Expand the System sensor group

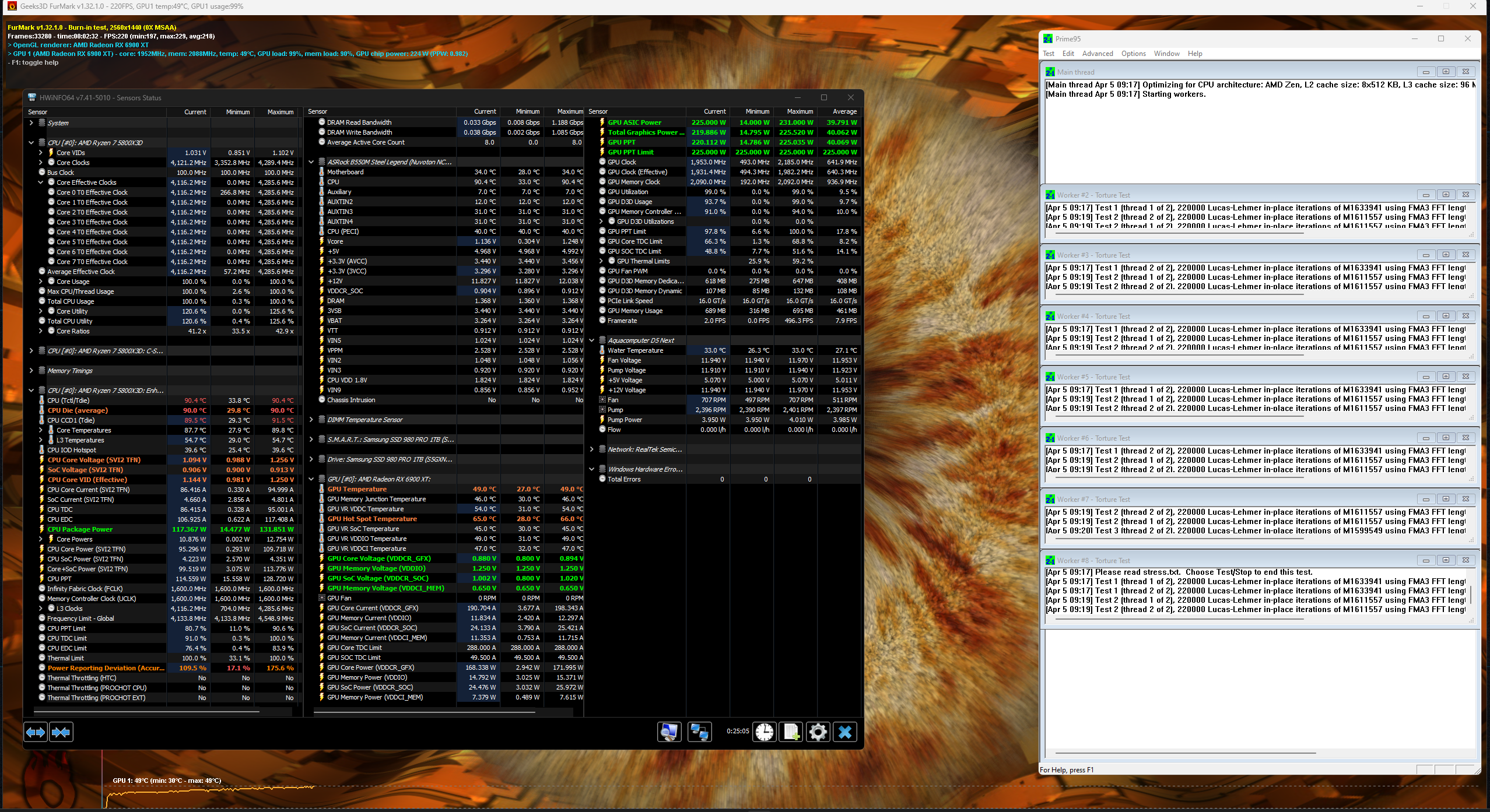(31, 123)
